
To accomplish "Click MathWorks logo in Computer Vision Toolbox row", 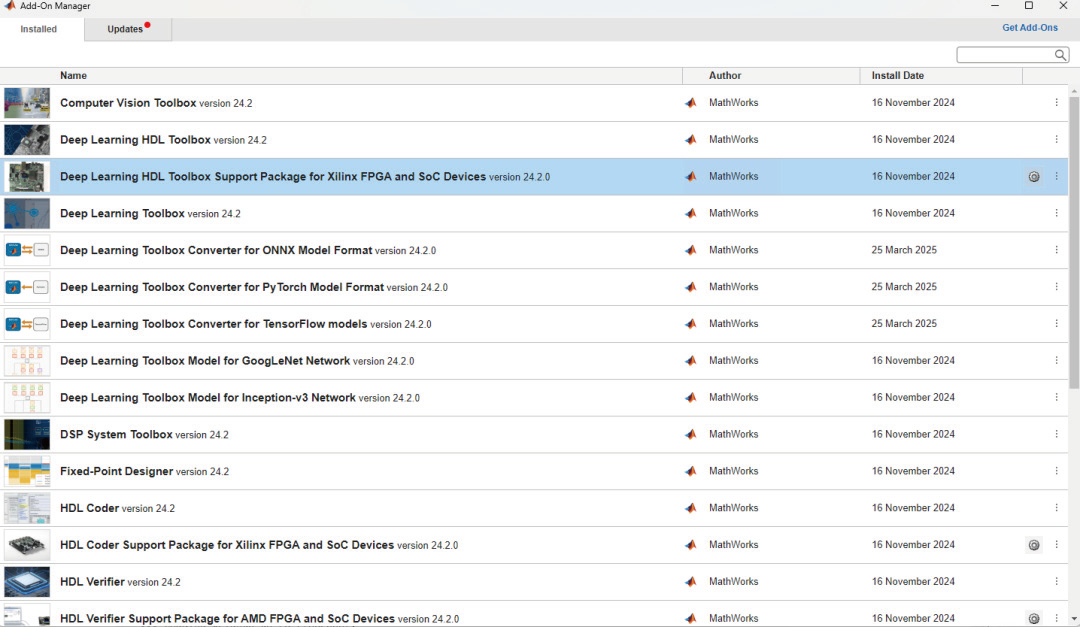I will coord(691,103).
